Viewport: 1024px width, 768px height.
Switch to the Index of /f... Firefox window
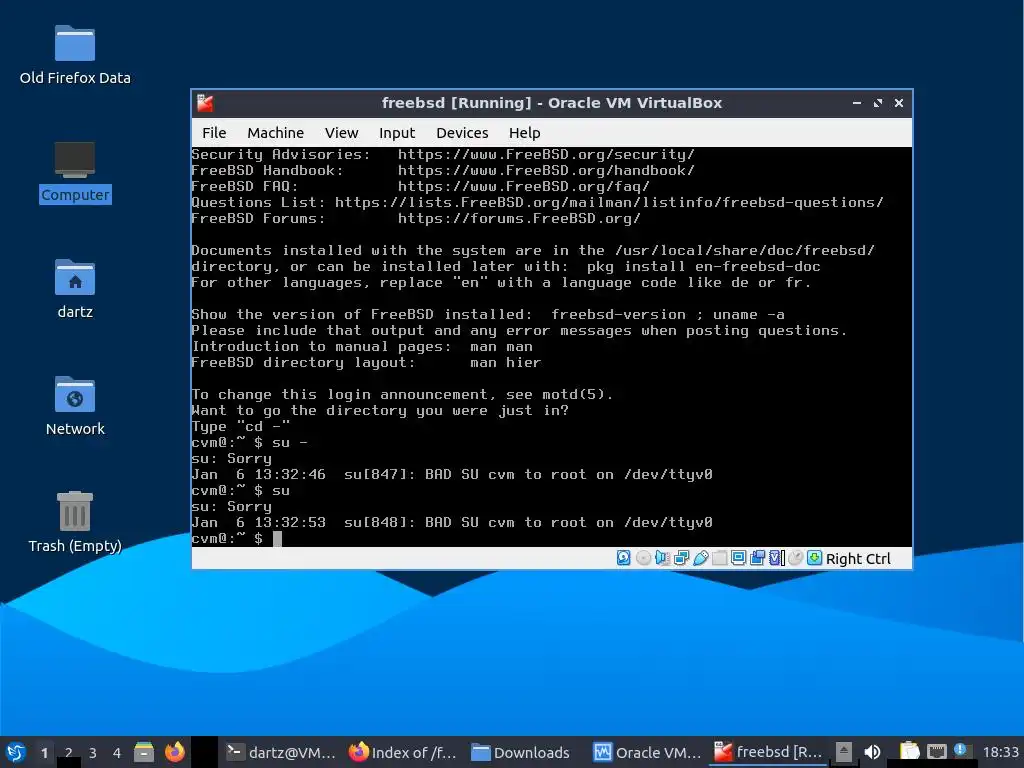tap(403, 752)
